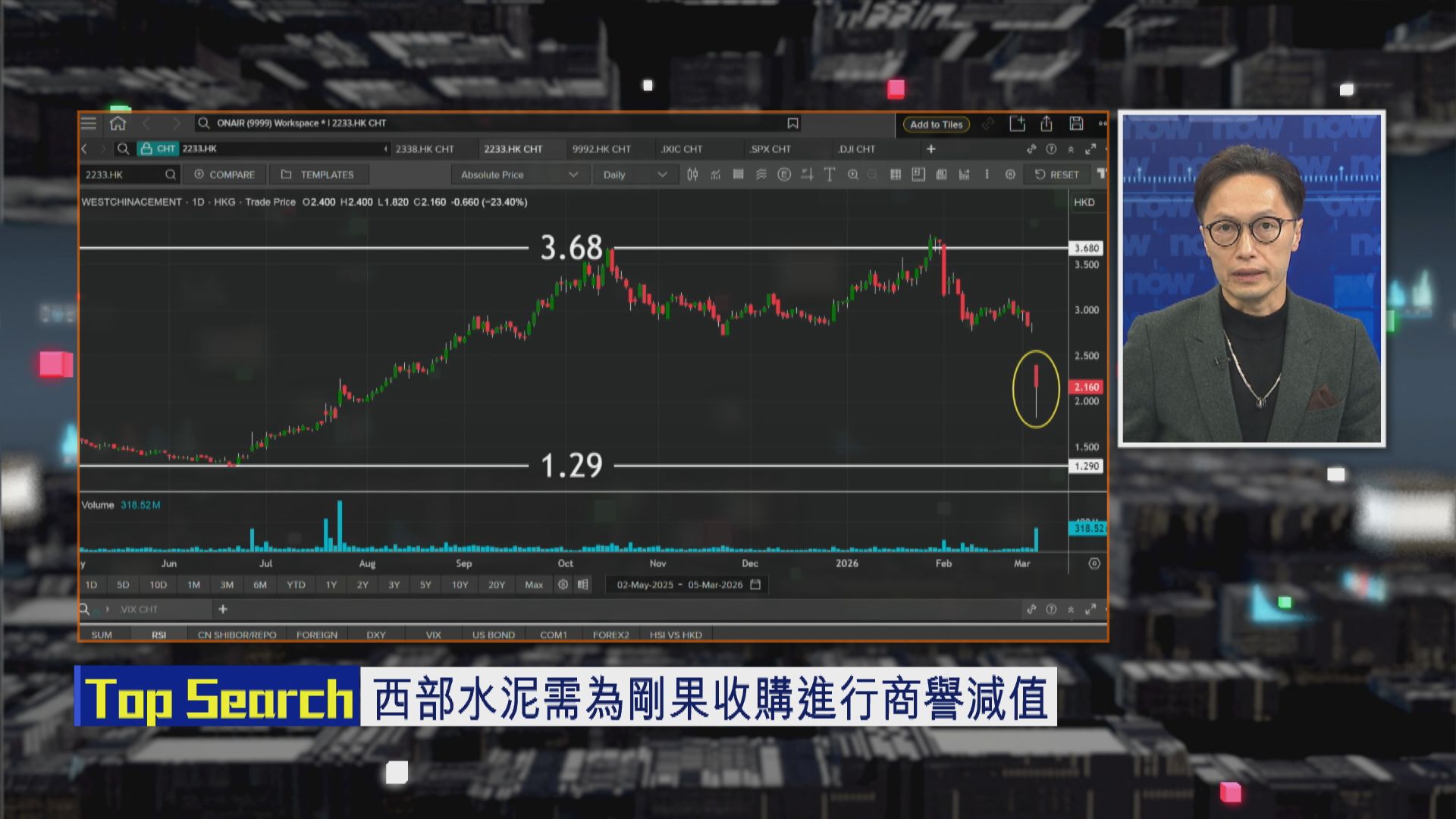Open the chart grid layout icon
The width and height of the screenshot is (1456, 819).
point(896,174)
